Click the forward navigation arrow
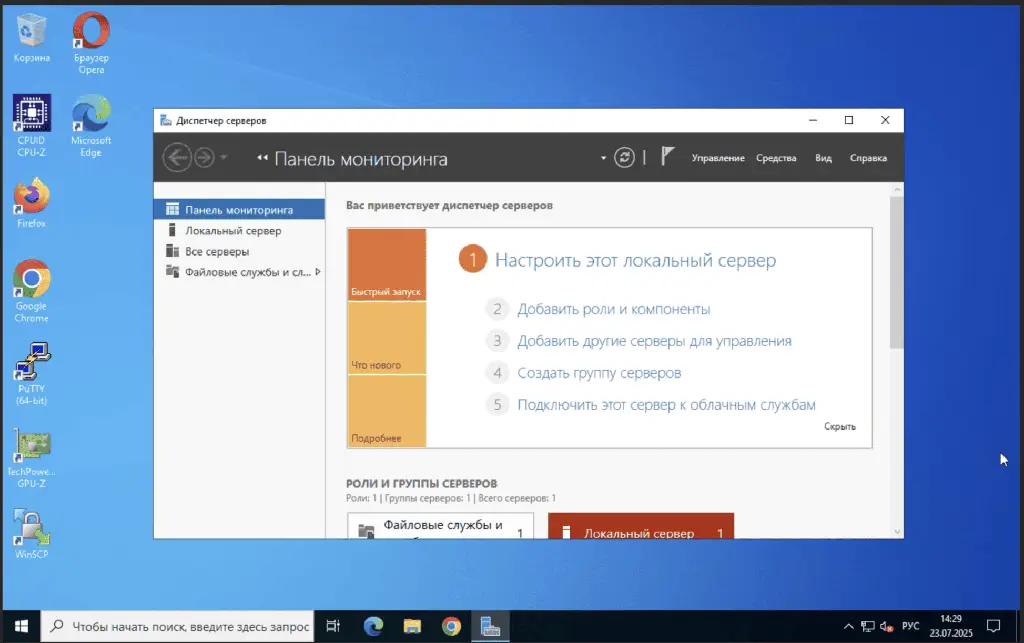1024x643 pixels. (204, 158)
